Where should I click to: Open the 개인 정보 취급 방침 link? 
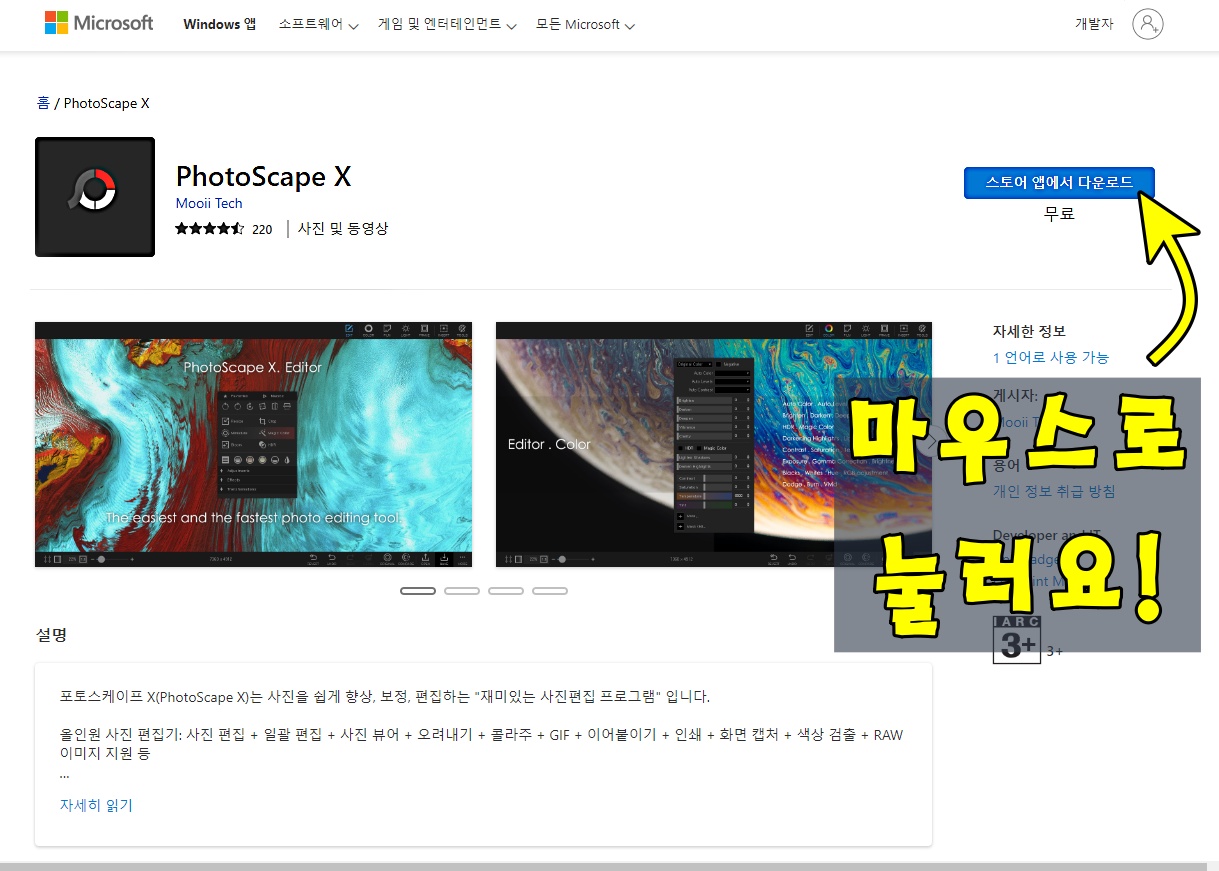(x=1054, y=491)
